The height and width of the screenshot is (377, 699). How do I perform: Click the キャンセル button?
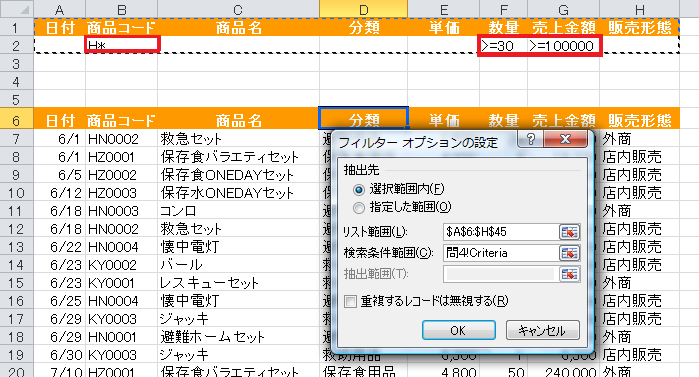(543, 330)
